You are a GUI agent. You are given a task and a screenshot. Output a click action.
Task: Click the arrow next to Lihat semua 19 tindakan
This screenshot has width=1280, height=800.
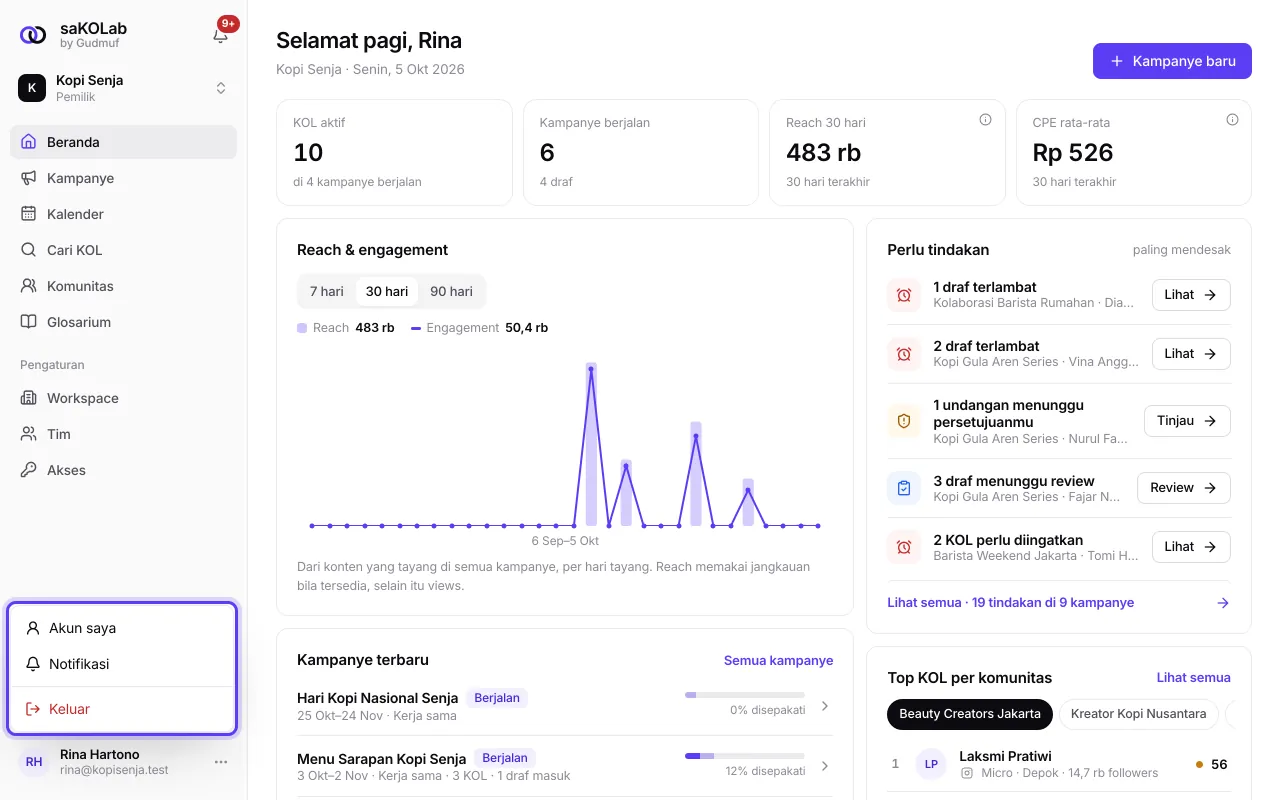[1223, 603]
